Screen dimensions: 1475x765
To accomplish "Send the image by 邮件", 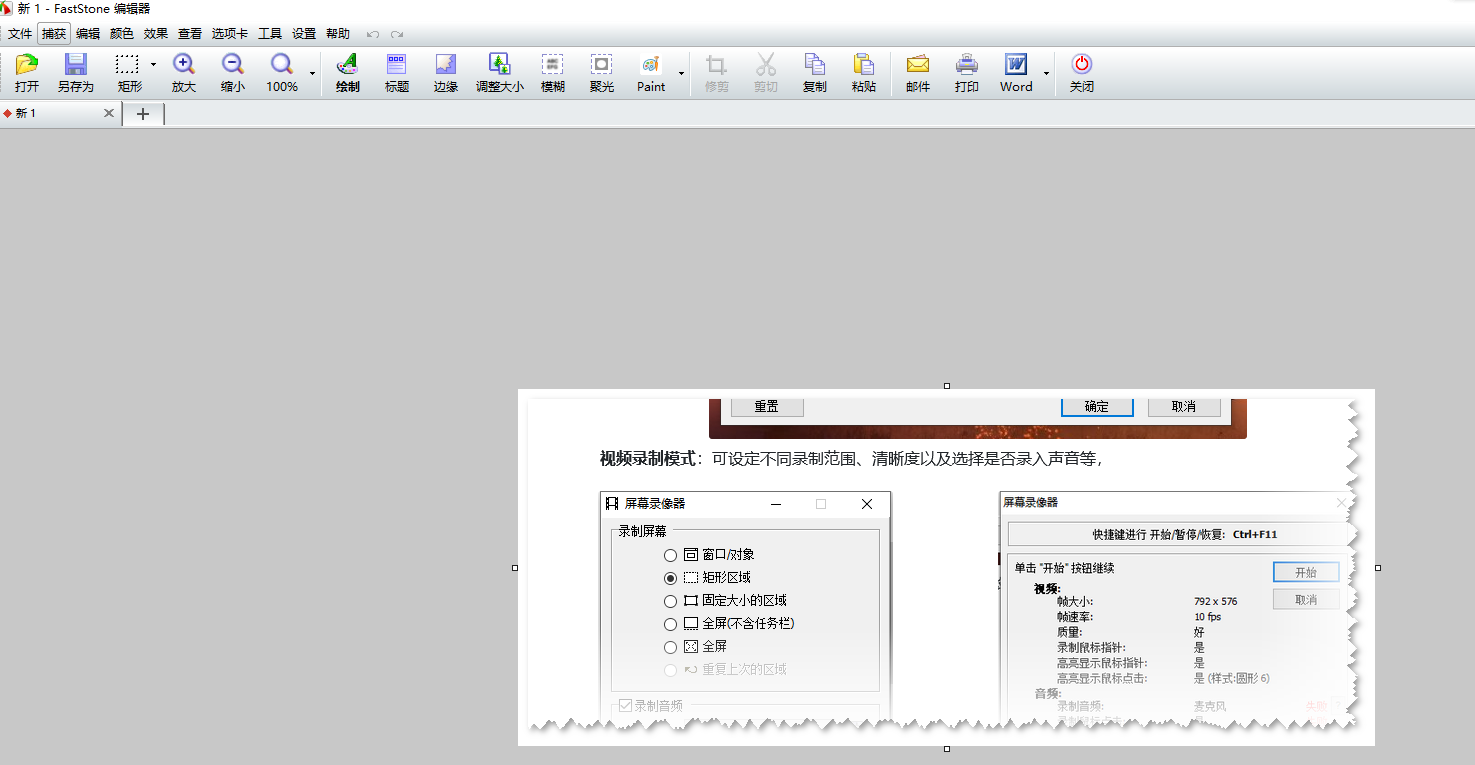I will [x=917, y=73].
